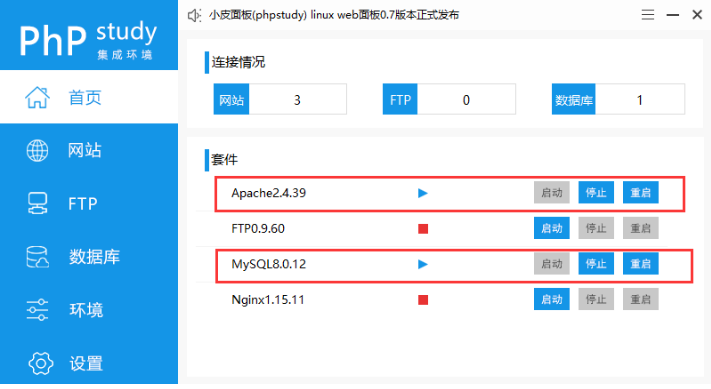This screenshot has height=389, width=711.
Task: Select the MySQL8.0.12 service name
Action: 268,264
